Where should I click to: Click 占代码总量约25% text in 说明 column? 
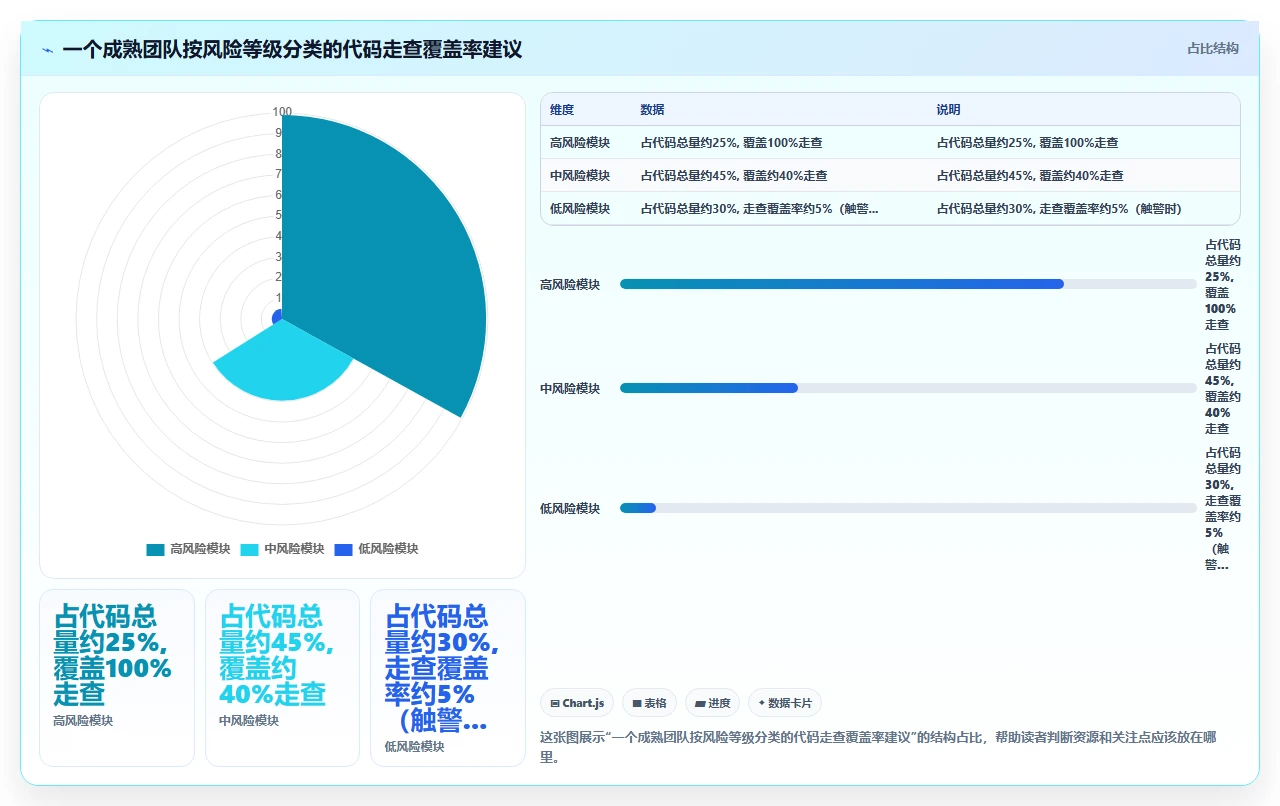[x=1027, y=143]
